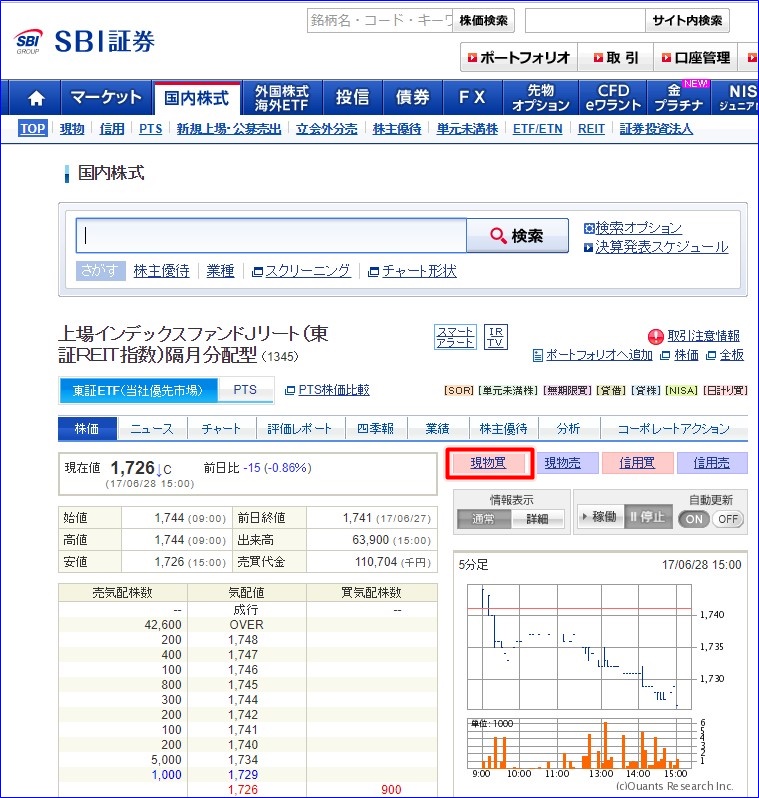Open REIT submenu link
The image size is (759, 798).
click(x=591, y=129)
